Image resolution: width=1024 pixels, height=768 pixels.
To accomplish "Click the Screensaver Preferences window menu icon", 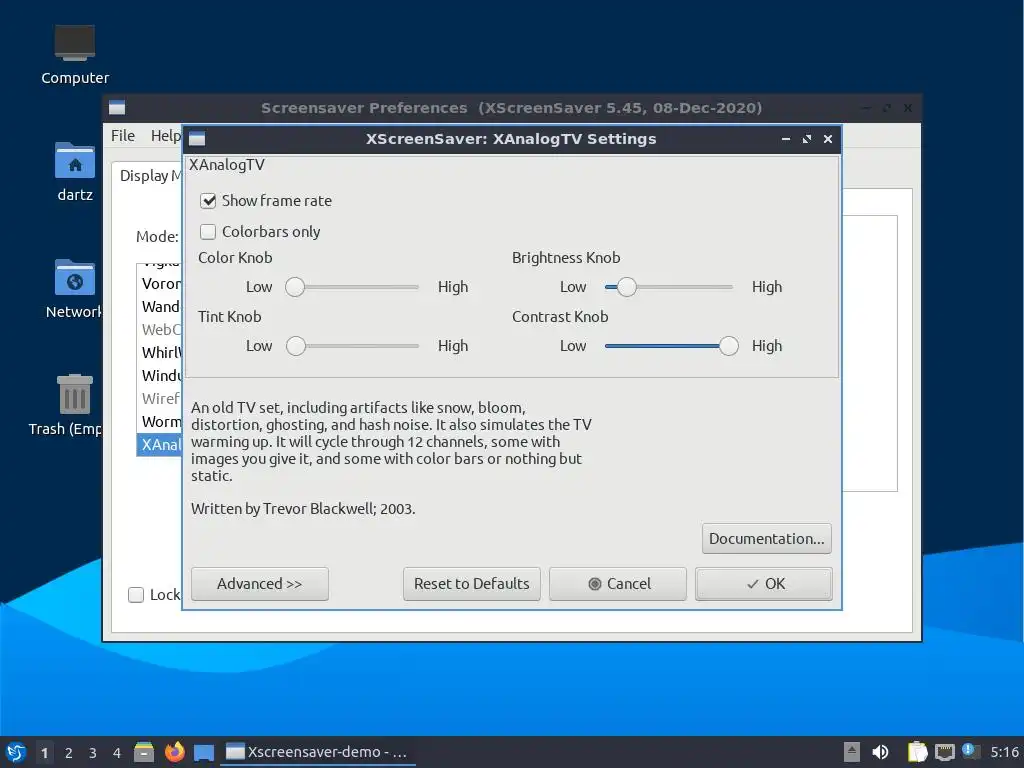I will [117, 108].
